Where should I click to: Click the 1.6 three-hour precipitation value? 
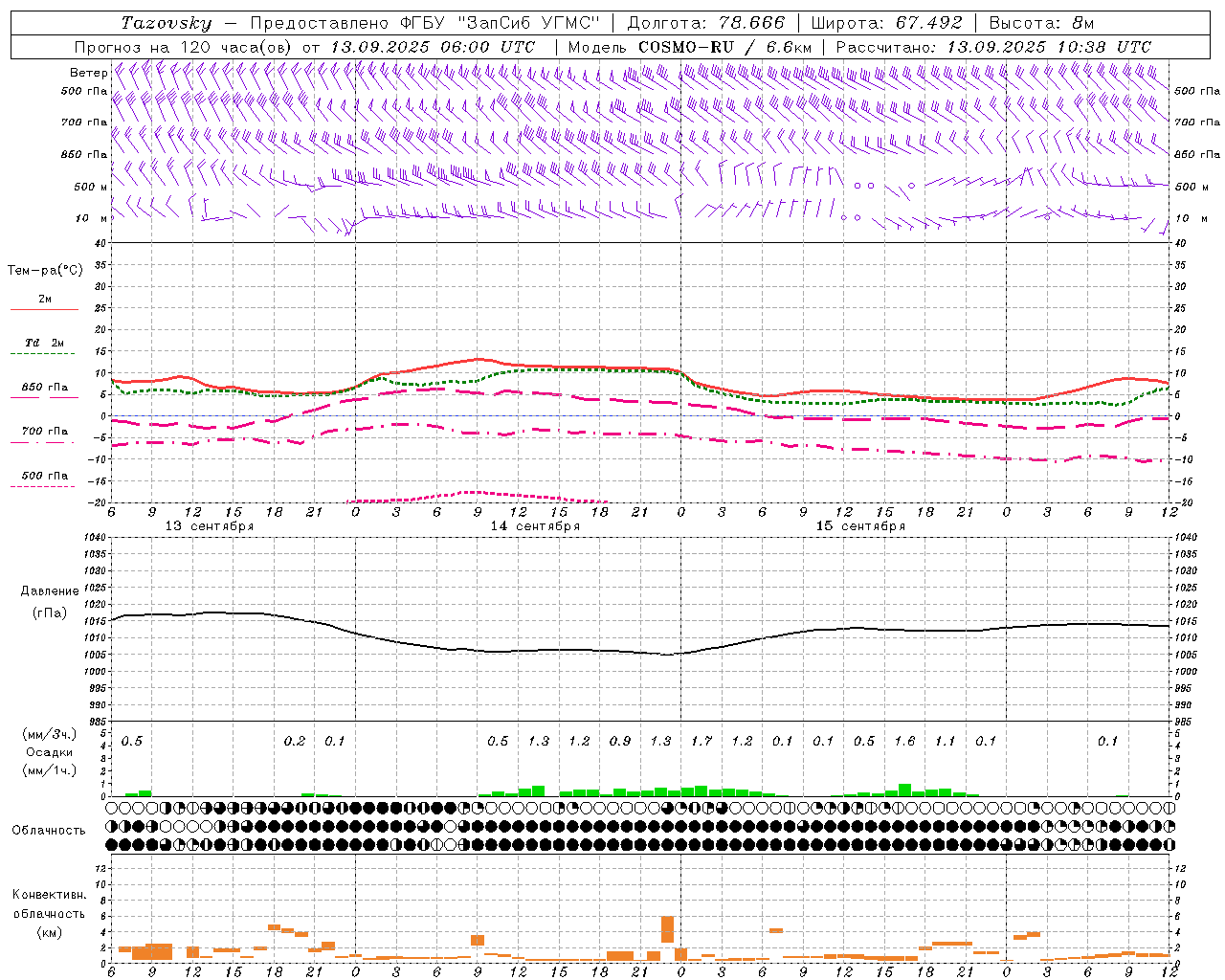tap(904, 742)
